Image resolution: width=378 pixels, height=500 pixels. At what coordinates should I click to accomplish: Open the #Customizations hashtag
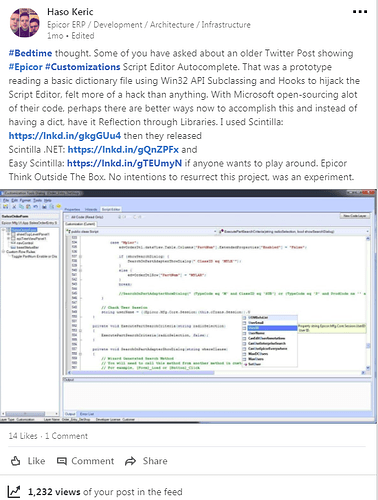pos(83,67)
